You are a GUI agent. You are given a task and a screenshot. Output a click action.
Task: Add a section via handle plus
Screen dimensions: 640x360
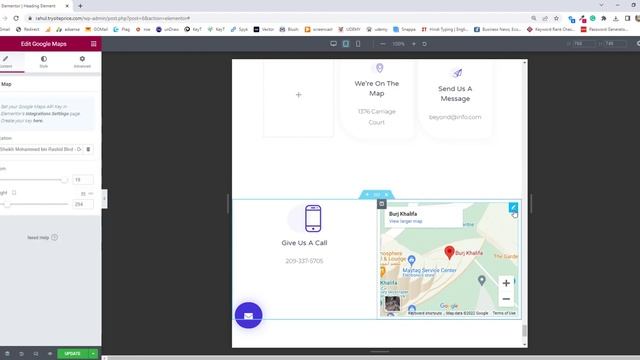[367, 195]
